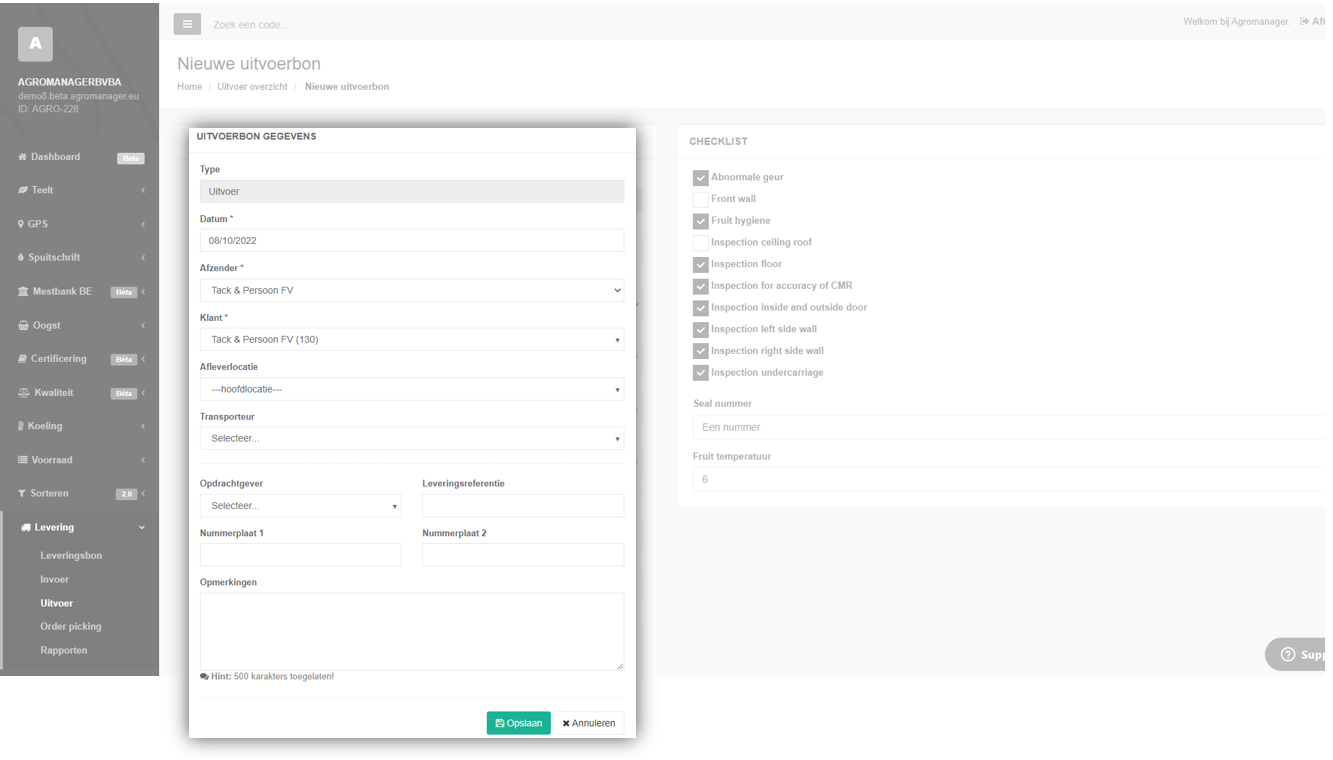This screenshot has width=1333, height=760.
Task: Click the Koeling thermometer icon
Action: (x=21, y=426)
